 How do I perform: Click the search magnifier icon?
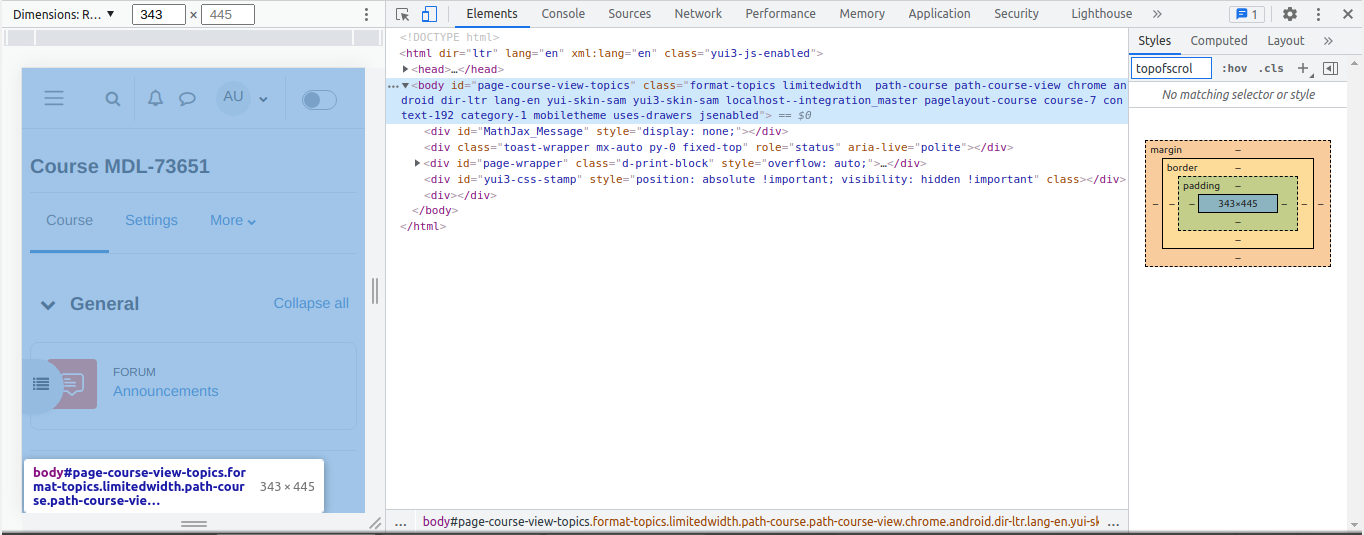pos(113,99)
